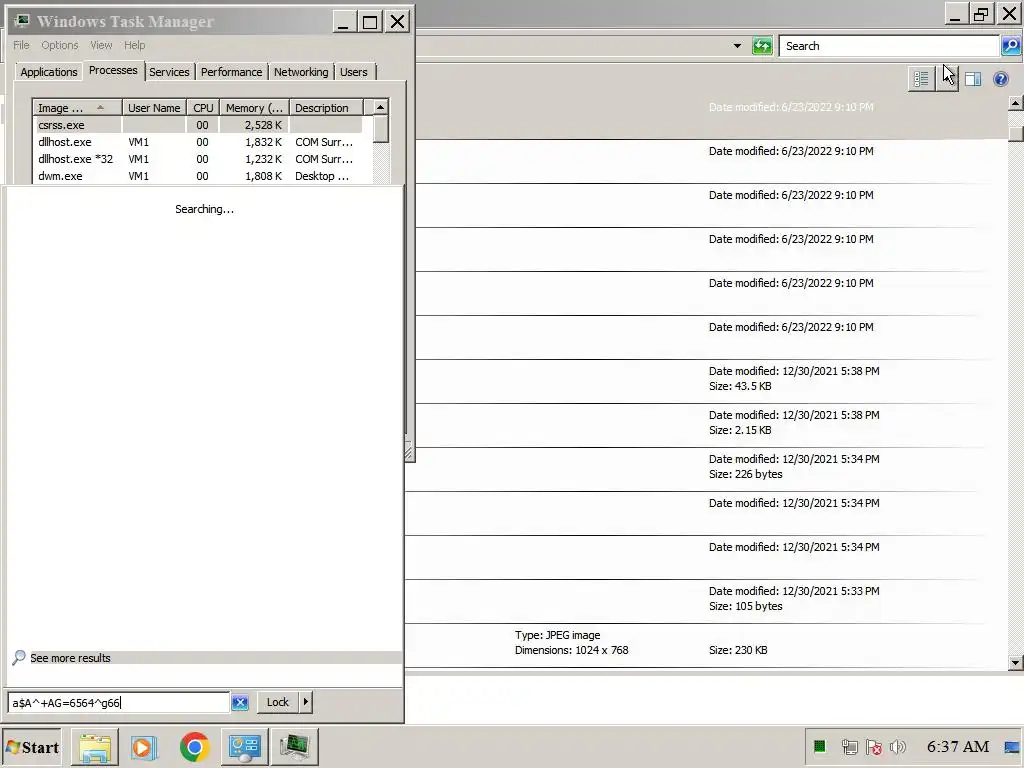Click the green refresh address button
This screenshot has width=1024, height=768.
[762, 46]
